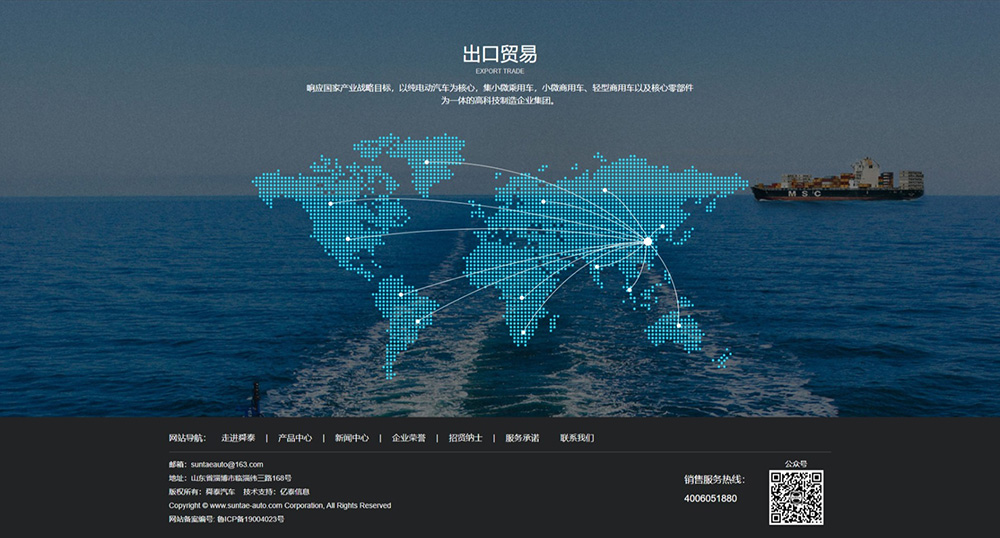Click the 出口贸易 section heading
Image resolution: width=1000 pixels, height=538 pixels.
(x=499, y=54)
